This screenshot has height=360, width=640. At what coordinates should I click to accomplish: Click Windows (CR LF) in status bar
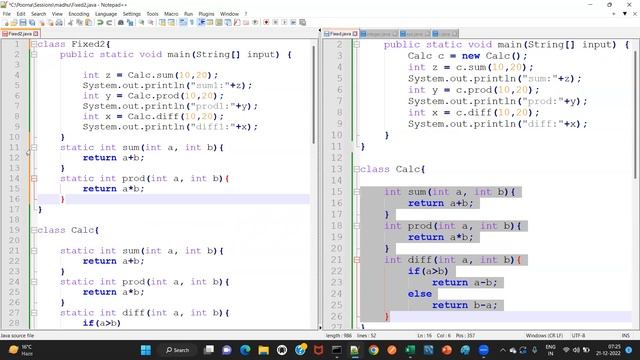click(544, 336)
